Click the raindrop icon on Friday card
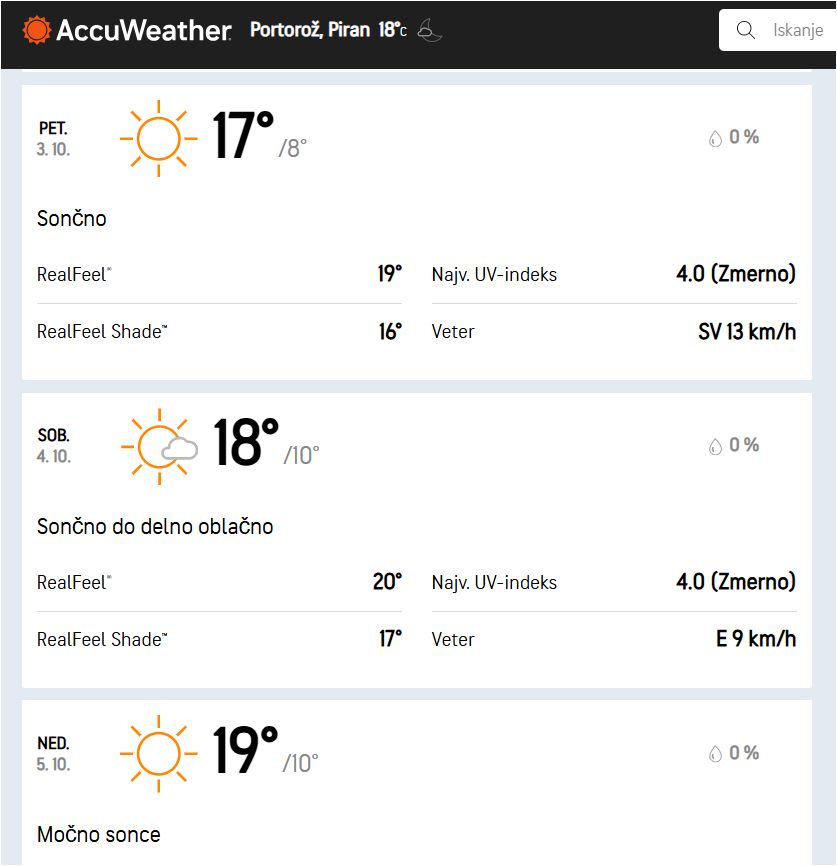837x866 pixels. (715, 139)
